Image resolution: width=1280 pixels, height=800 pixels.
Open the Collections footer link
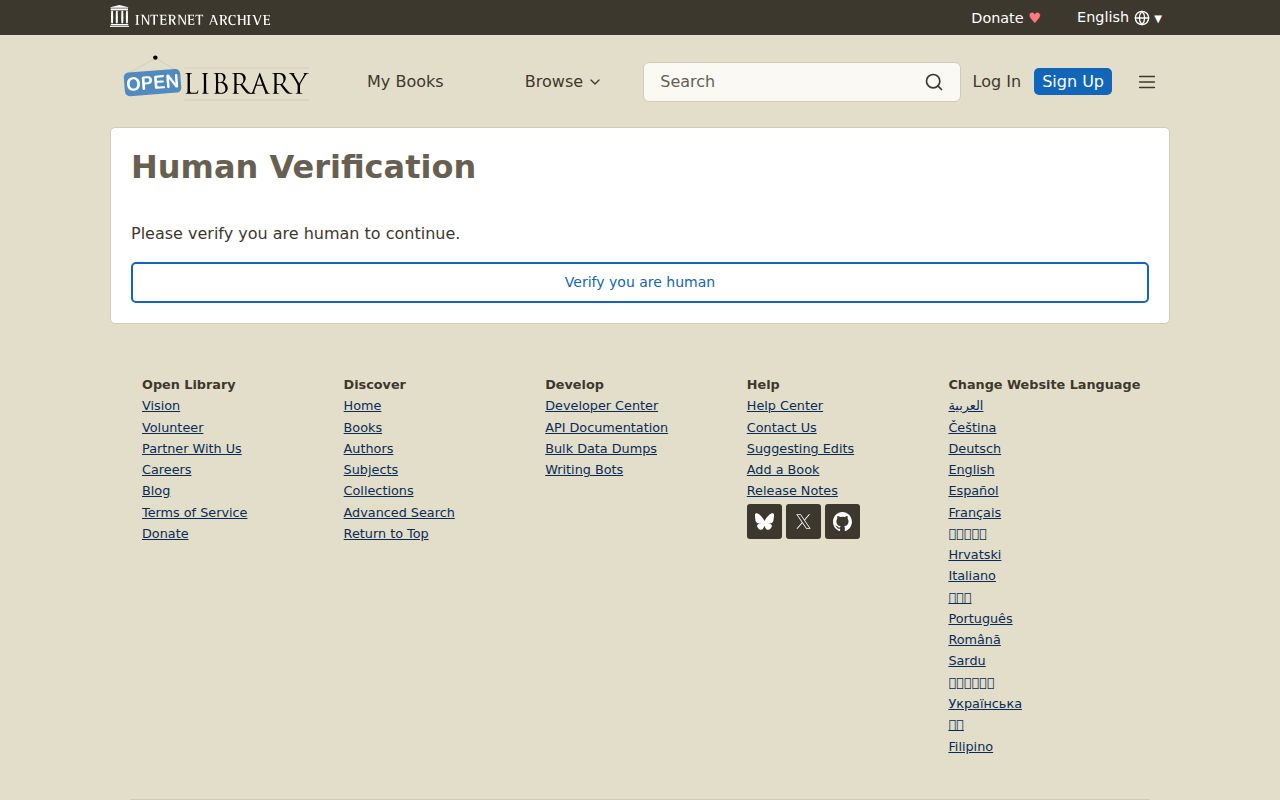379,491
